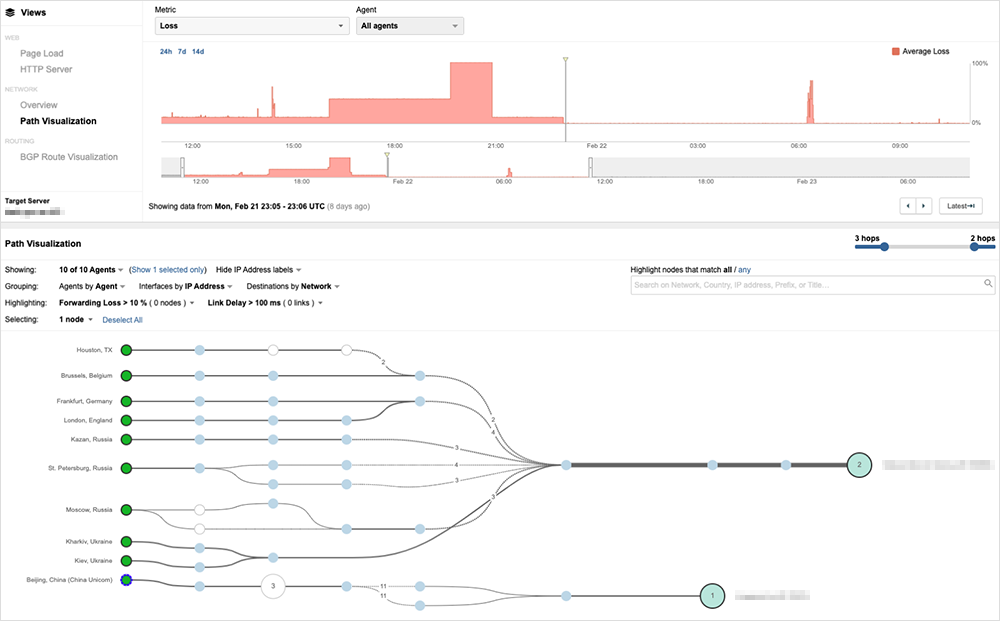
Task: Expand the Hide IP Address labels menu
Action: click(258, 270)
